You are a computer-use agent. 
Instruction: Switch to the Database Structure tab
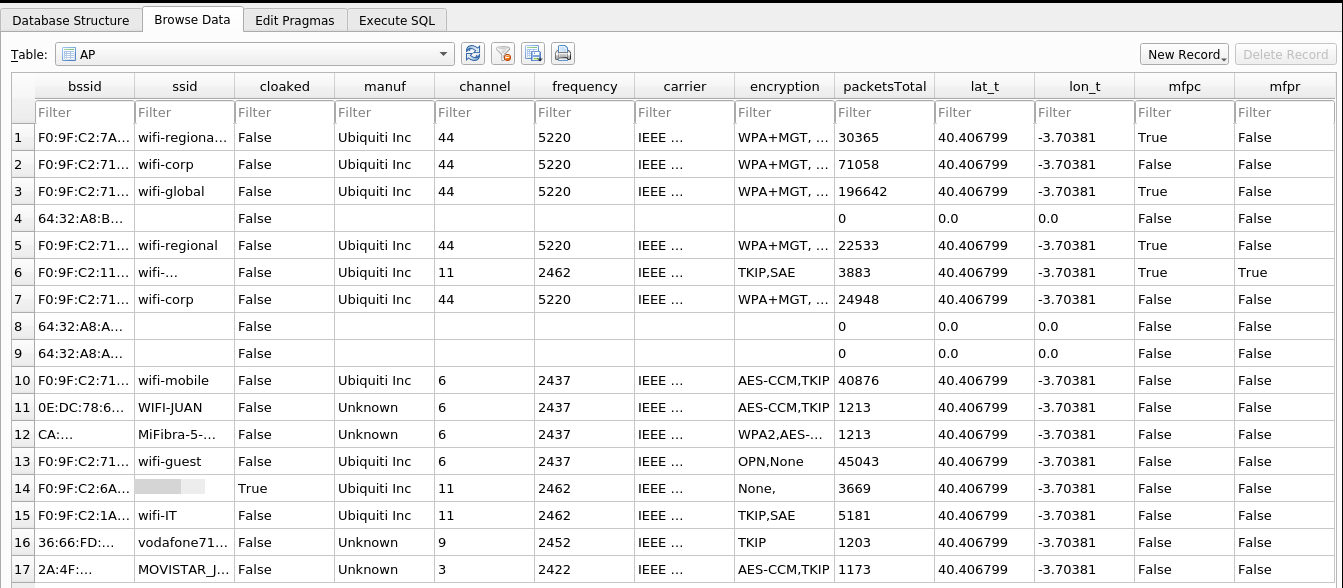click(71, 20)
